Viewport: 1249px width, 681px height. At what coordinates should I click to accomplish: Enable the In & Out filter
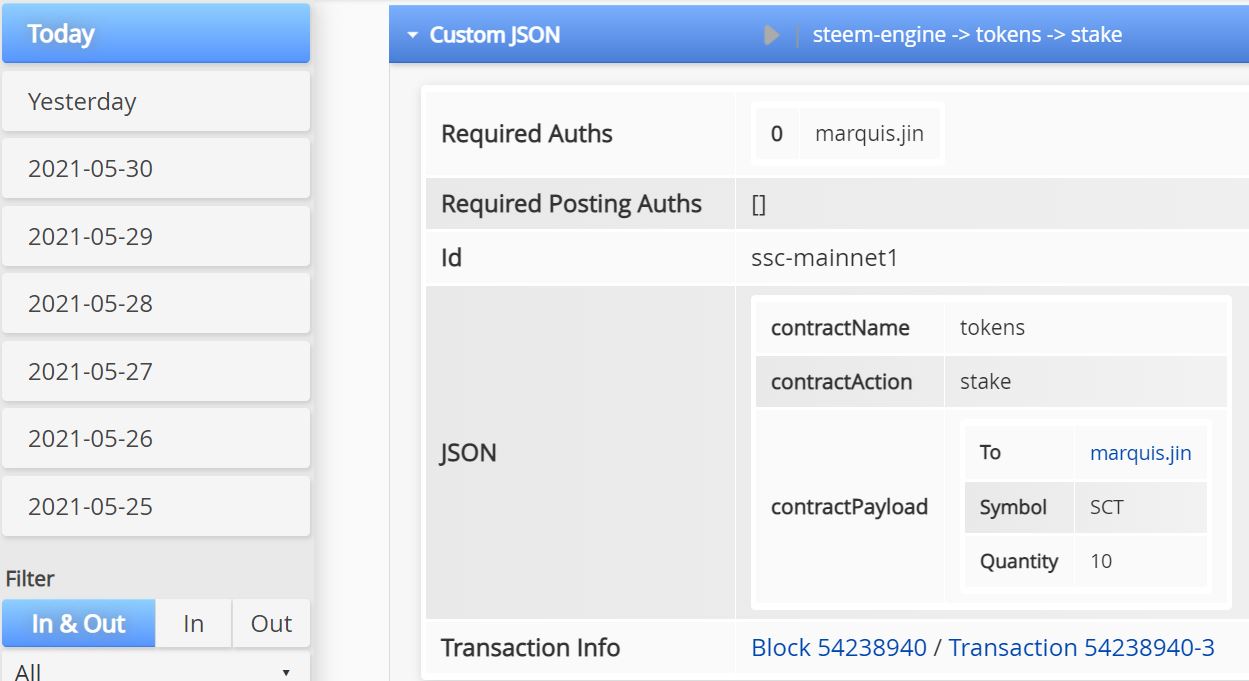(79, 623)
